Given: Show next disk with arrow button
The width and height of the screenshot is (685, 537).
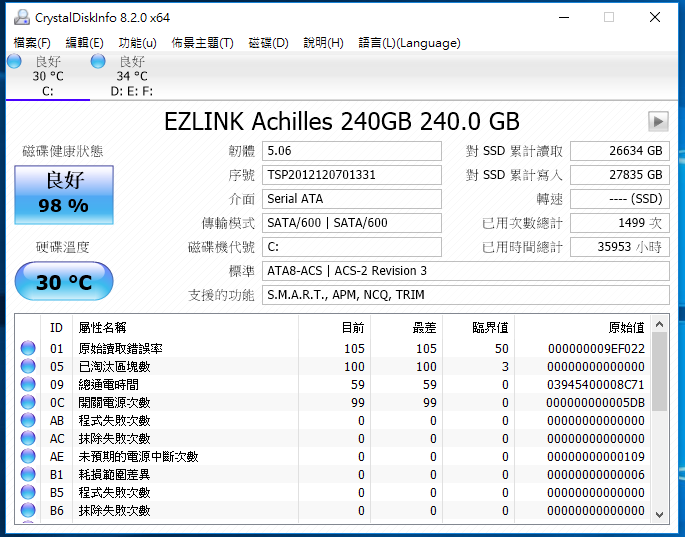Looking at the screenshot, I should (658, 121).
